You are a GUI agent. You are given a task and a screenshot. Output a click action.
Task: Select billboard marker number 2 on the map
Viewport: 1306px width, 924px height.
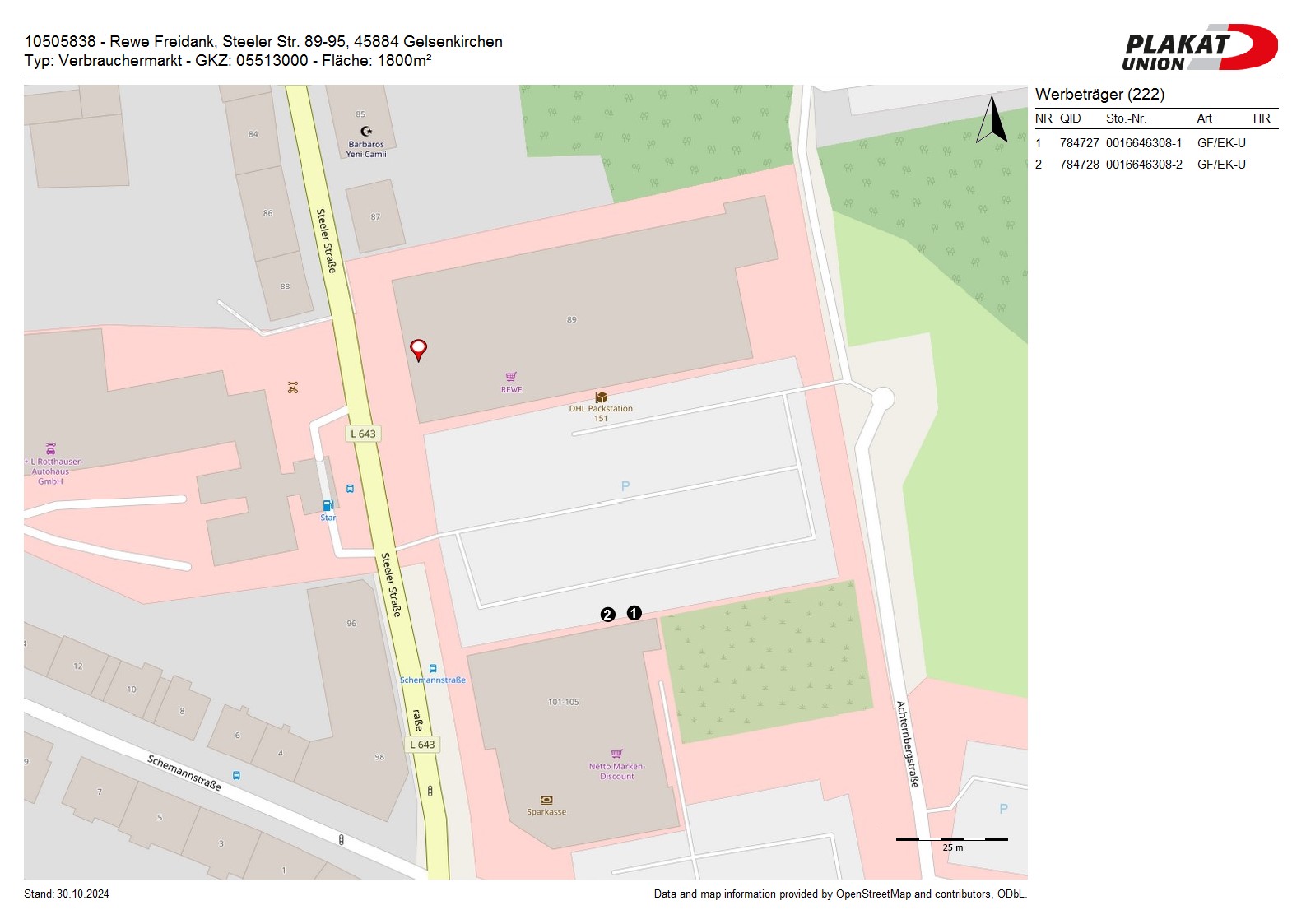click(607, 615)
